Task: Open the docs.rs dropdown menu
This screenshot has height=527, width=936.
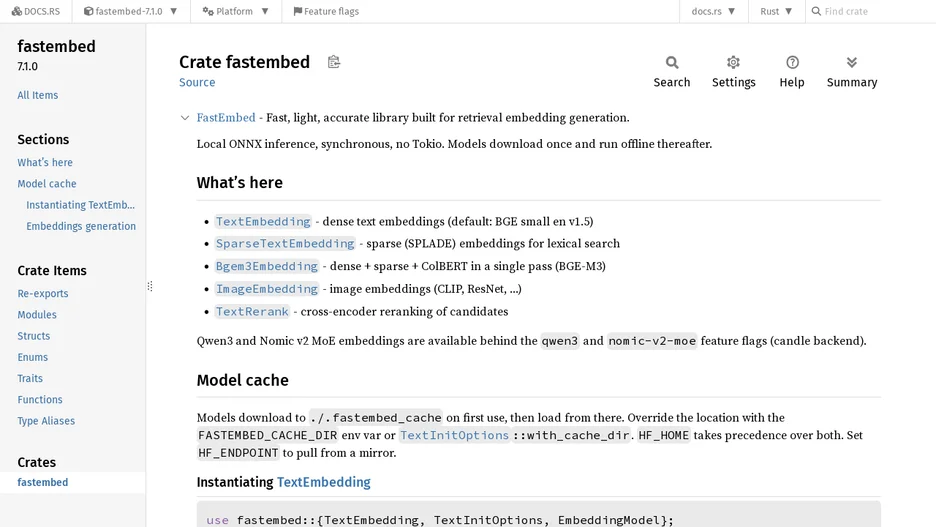Action: click(x=713, y=11)
